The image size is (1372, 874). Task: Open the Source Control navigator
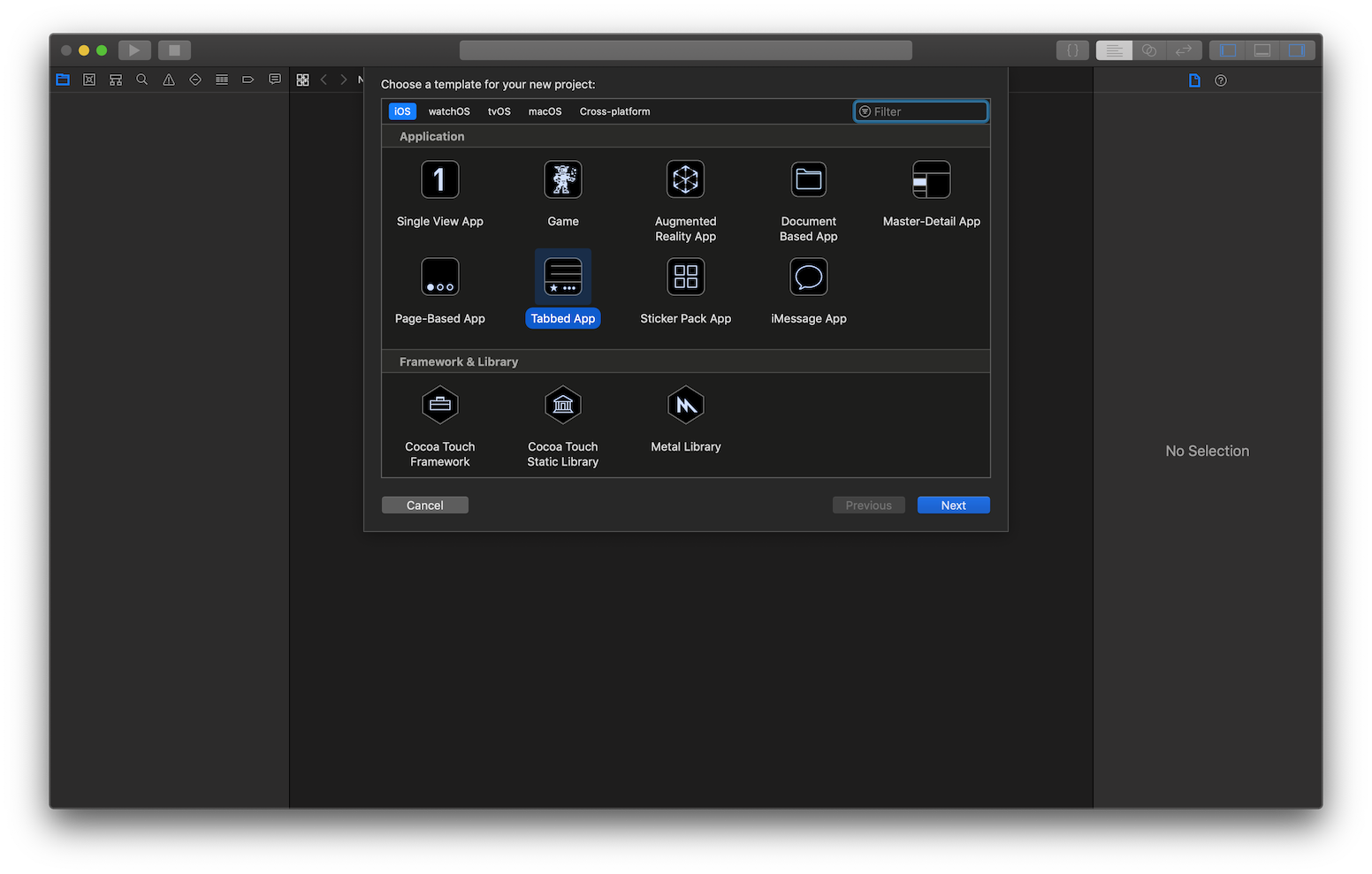(x=89, y=80)
